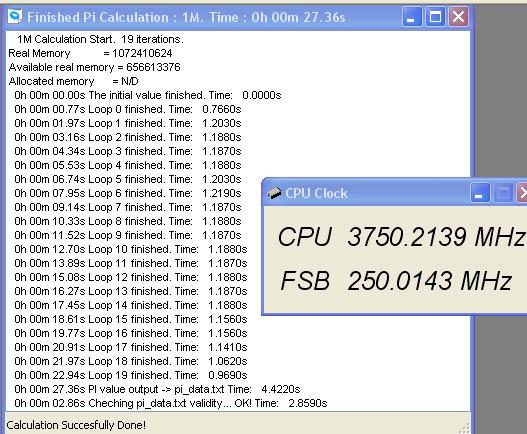Click the FSB 250.0143 MHz reading
The image size is (527, 434).
pyautogui.click(x=396, y=281)
